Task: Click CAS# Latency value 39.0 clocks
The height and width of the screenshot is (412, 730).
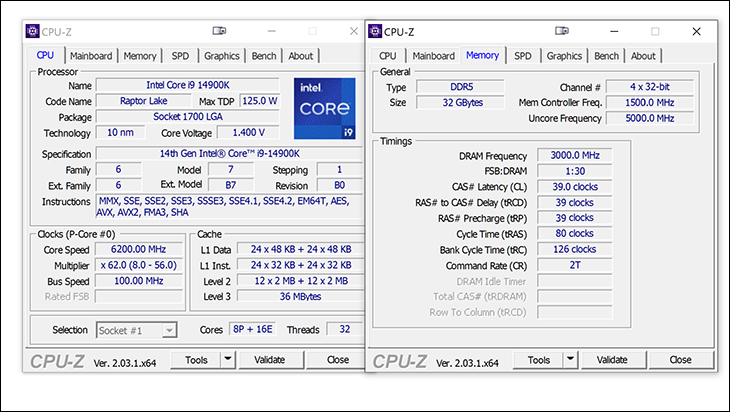Action: [x=575, y=187]
